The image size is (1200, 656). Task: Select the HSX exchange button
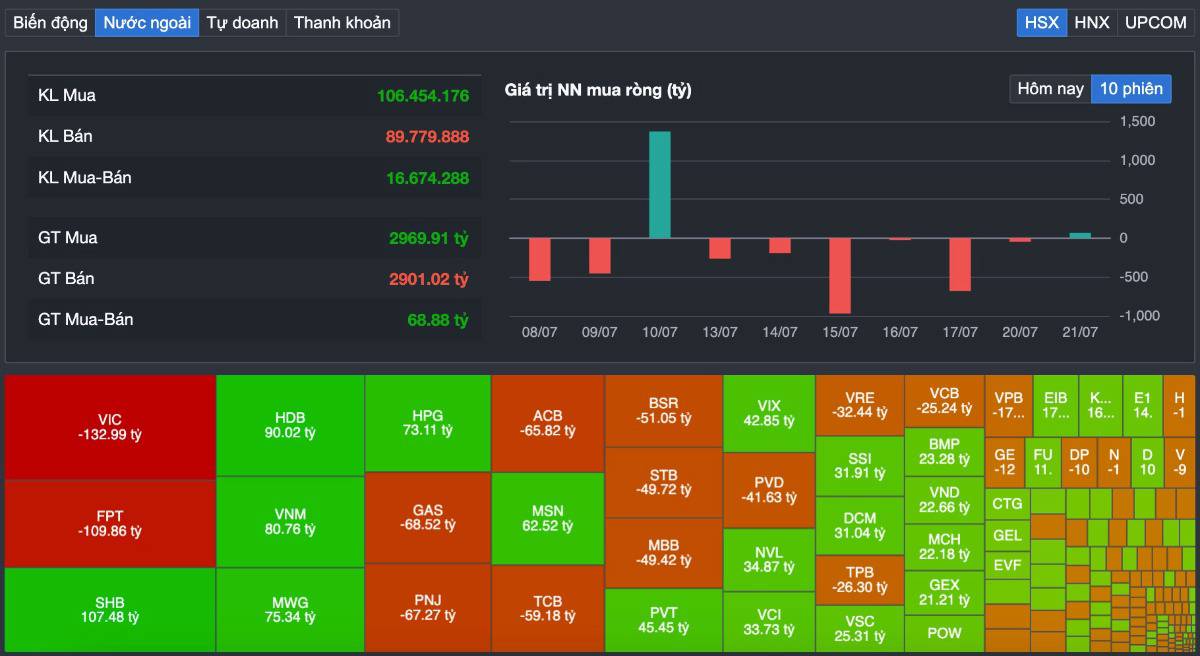(1041, 22)
